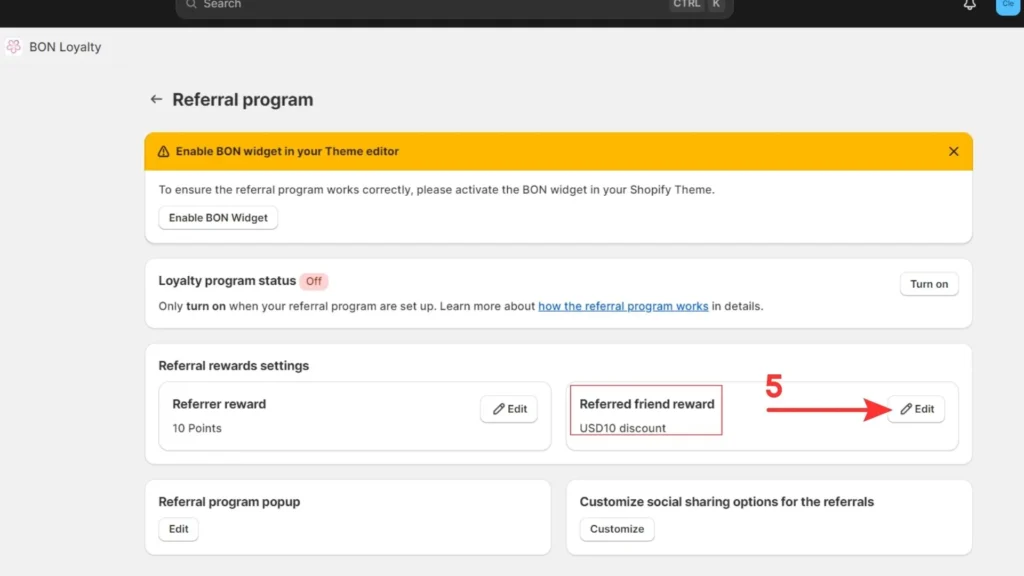Edit the Referrer reward

(509, 409)
